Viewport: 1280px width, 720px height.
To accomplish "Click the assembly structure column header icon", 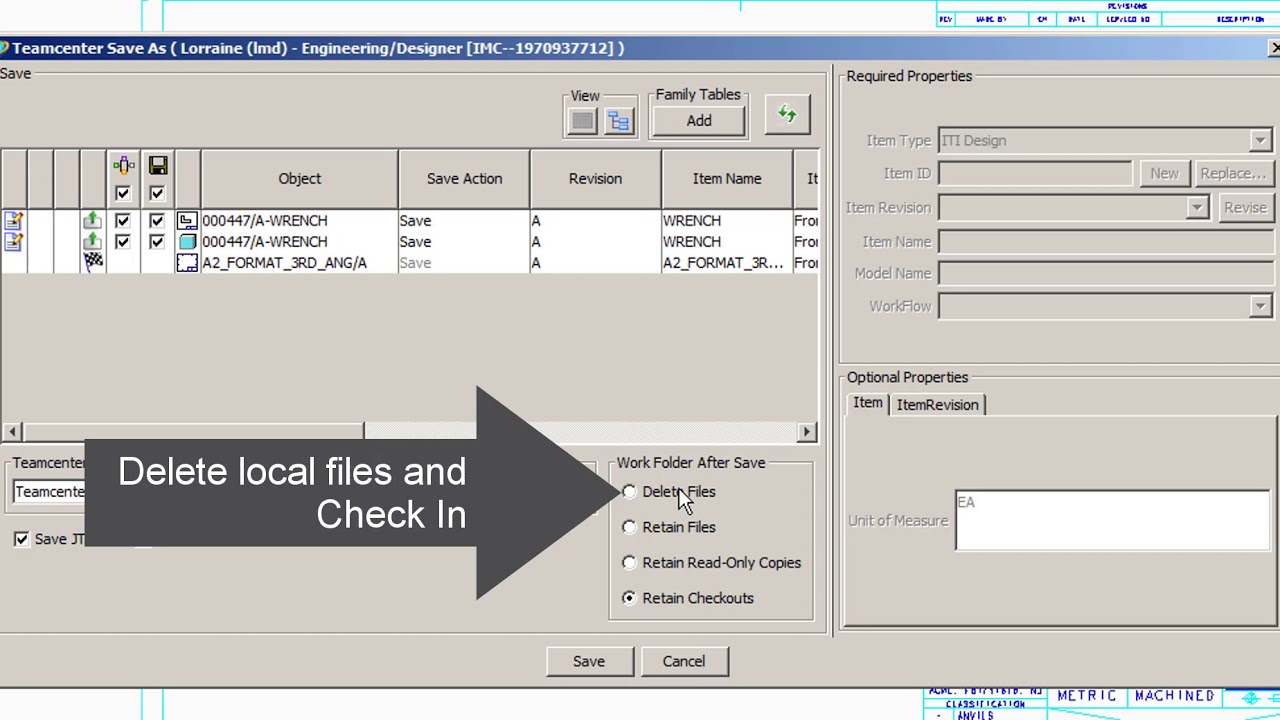I will [123, 166].
